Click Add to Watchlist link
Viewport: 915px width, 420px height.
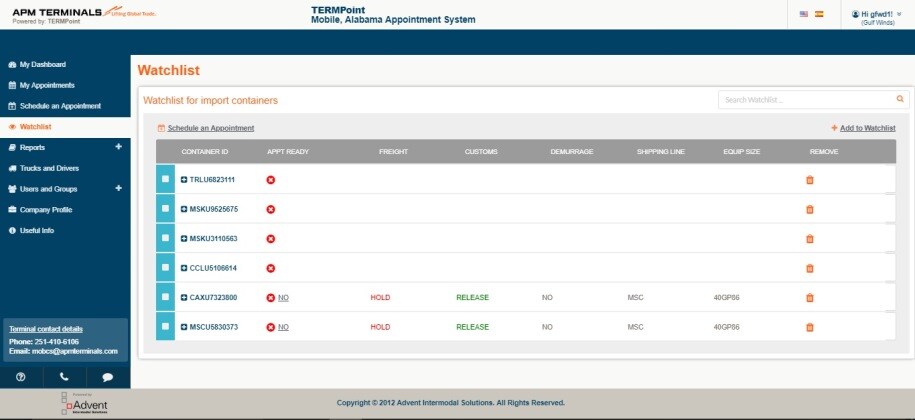tap(866, 128)
